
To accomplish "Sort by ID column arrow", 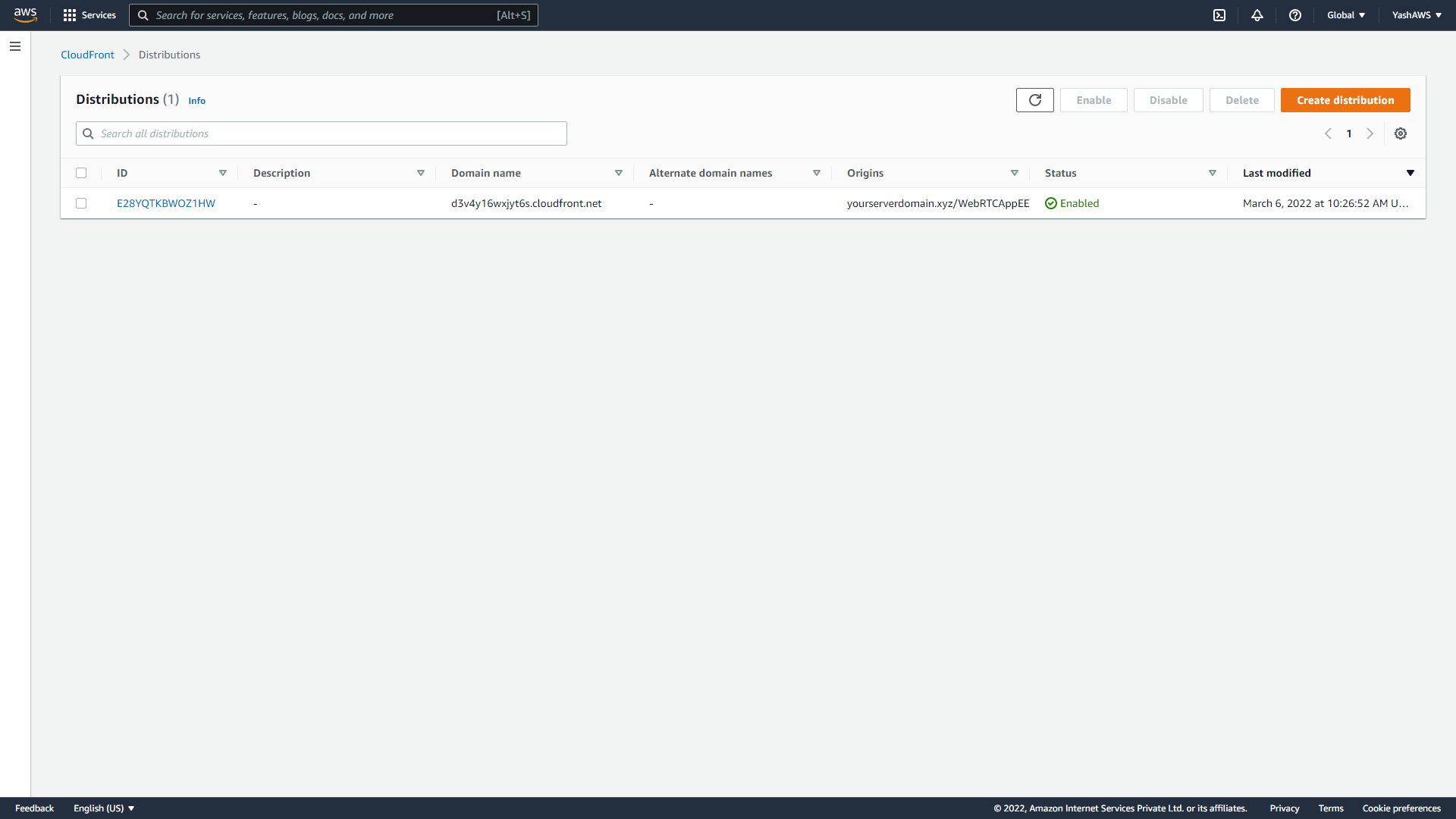I will pyautogui.click(x=223, y=173).
